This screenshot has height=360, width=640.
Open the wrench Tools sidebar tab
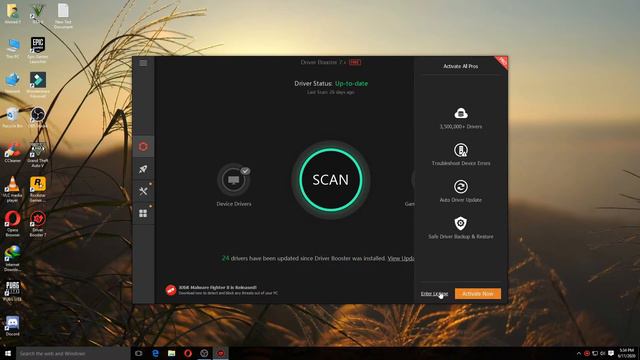[143, 191]
